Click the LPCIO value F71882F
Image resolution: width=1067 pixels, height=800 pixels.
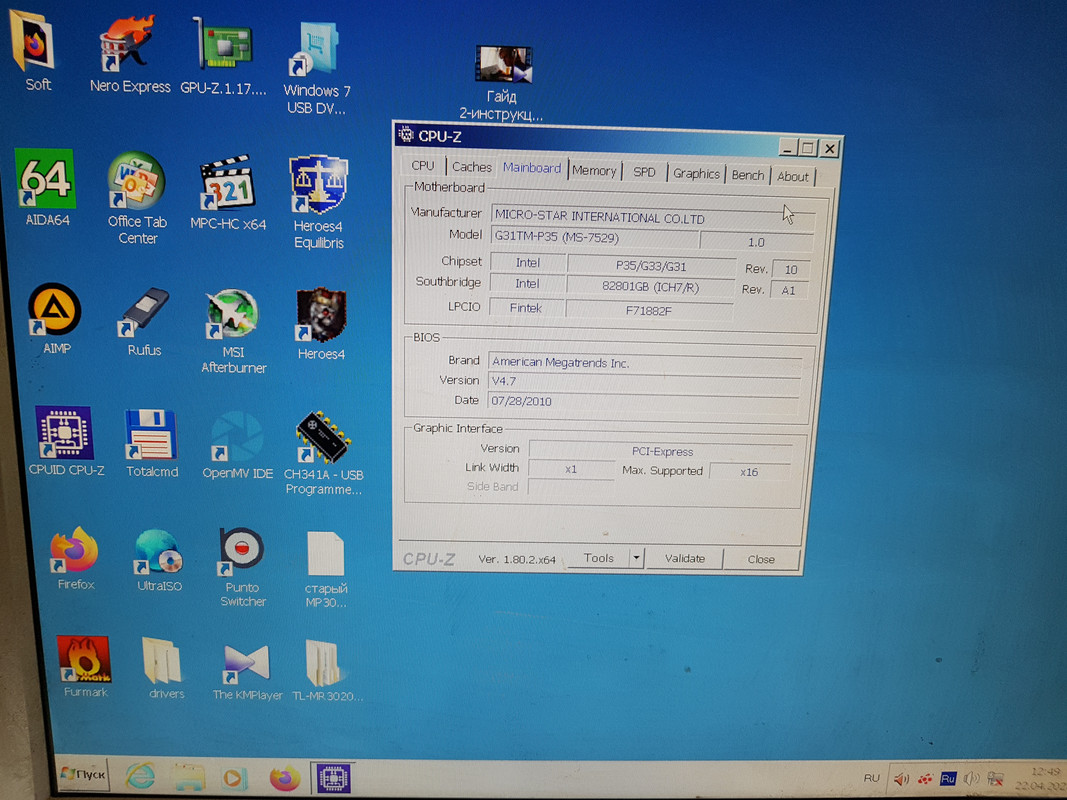pos(649,310)
